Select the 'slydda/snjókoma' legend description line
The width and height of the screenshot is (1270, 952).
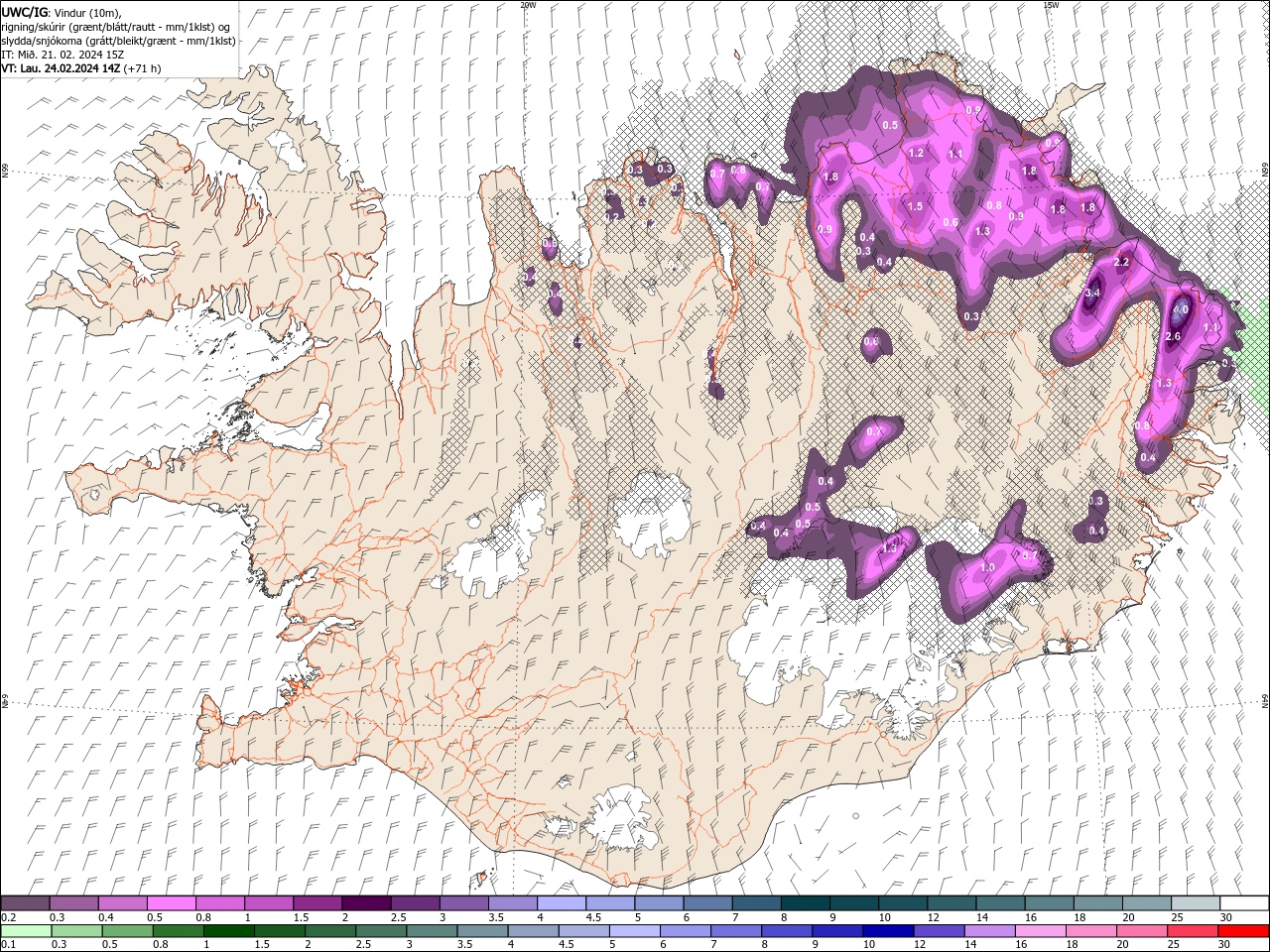pyautogui.click(x=118, y=41)
